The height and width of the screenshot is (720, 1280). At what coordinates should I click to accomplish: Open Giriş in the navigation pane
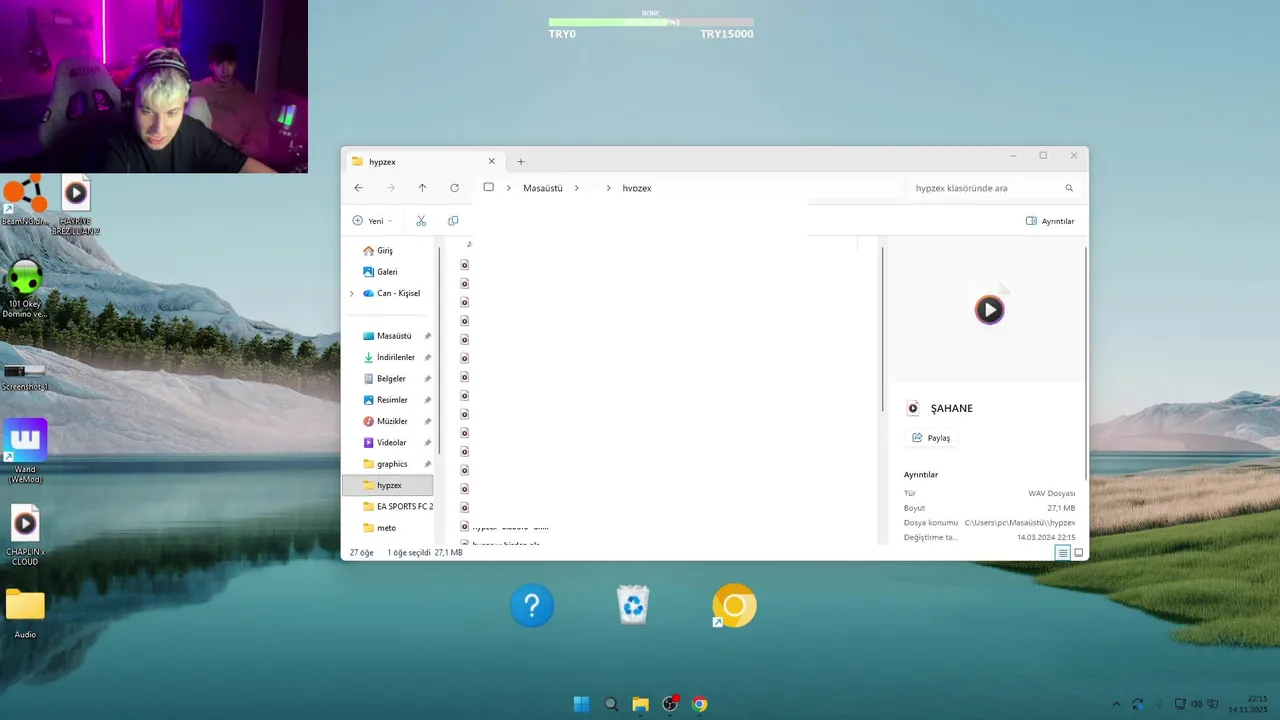[386, 251]
